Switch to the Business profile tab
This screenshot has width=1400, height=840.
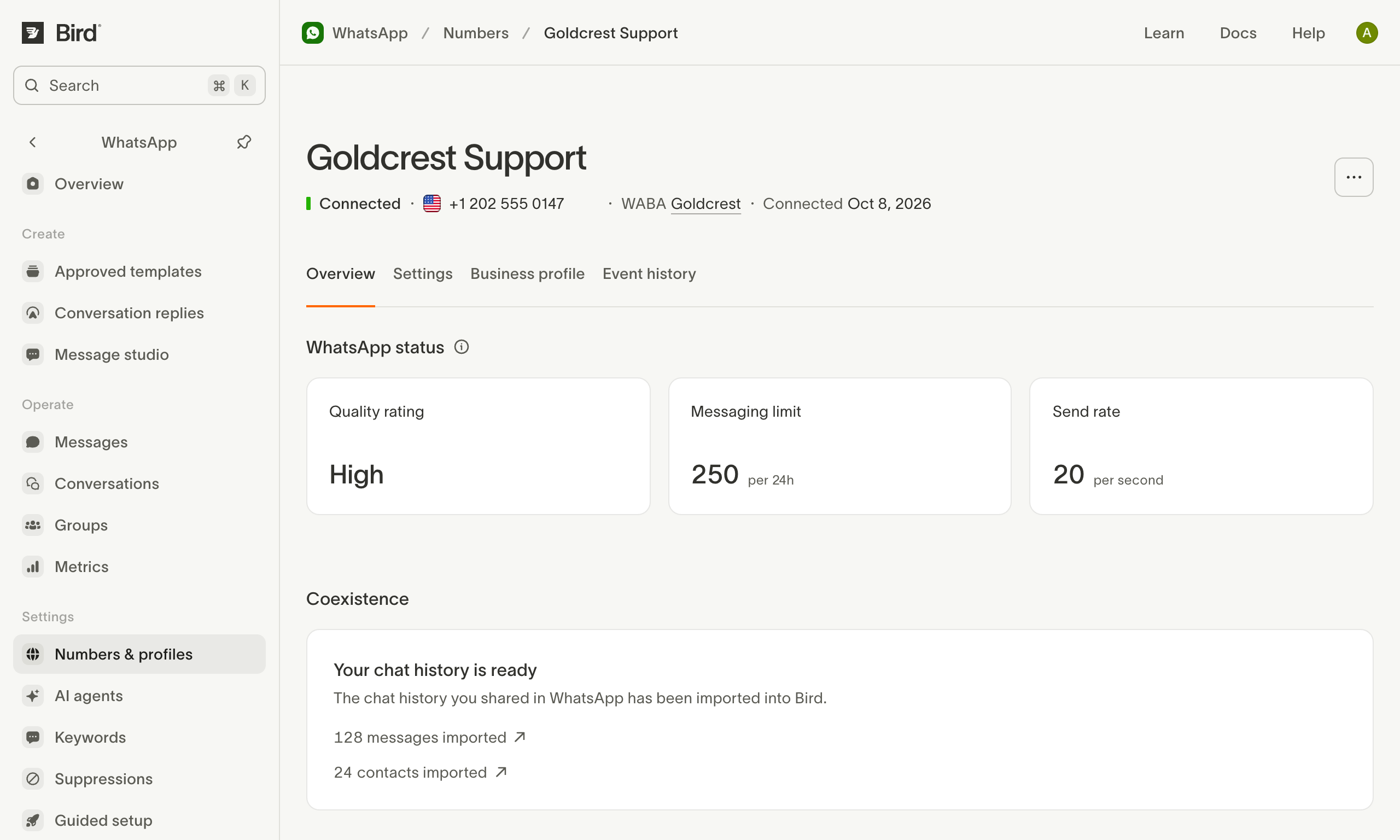527,274
